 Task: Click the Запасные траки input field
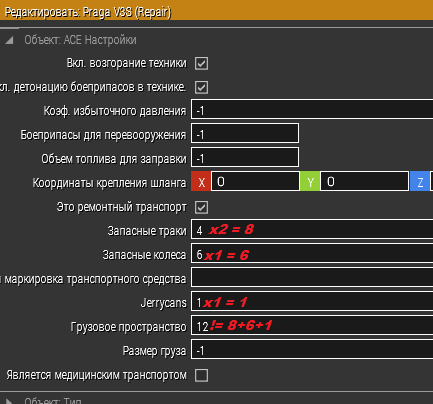(x=312, y=229)
